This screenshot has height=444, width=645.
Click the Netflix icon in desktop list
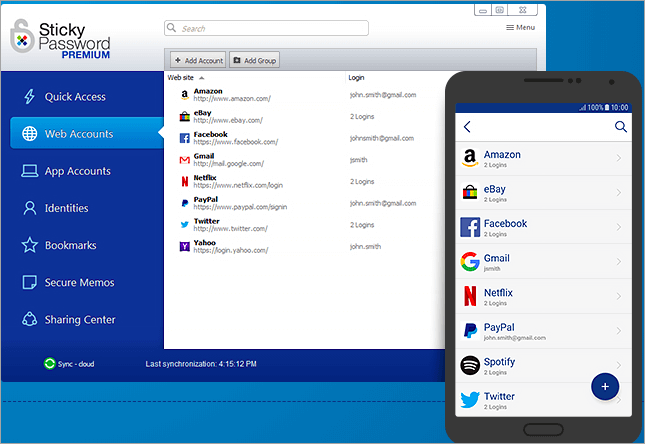coord(185,181)
